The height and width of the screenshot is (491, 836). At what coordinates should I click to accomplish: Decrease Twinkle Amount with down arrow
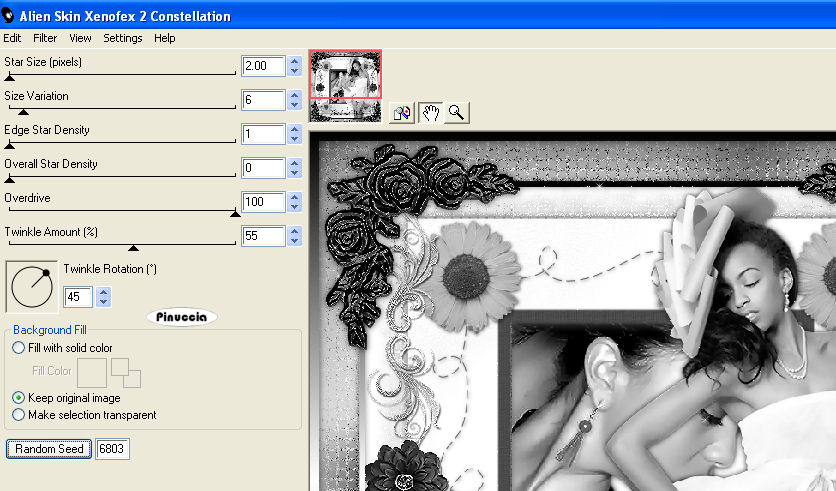click(x=294, y=242)
